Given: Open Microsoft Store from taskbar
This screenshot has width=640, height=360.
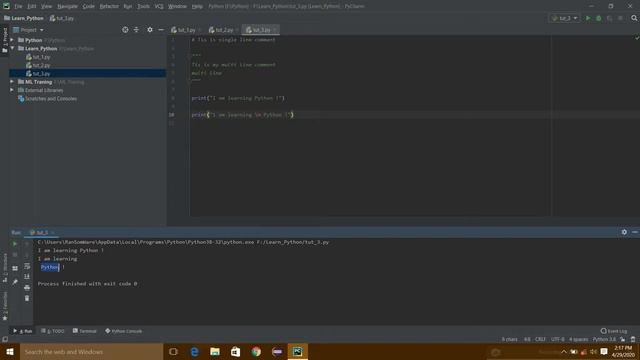Looking at the screenshot, I should [236, 352].
